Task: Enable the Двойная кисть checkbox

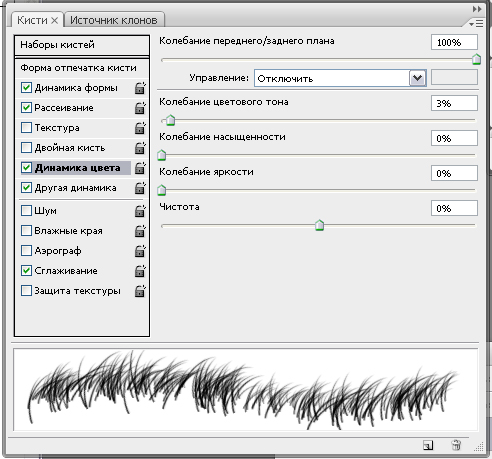Action: 26,148
